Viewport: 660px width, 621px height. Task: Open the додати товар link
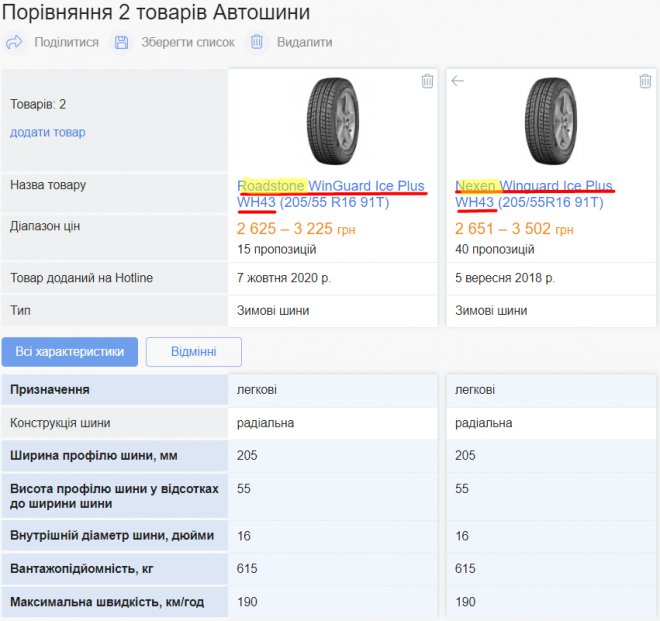coord(48,132)
